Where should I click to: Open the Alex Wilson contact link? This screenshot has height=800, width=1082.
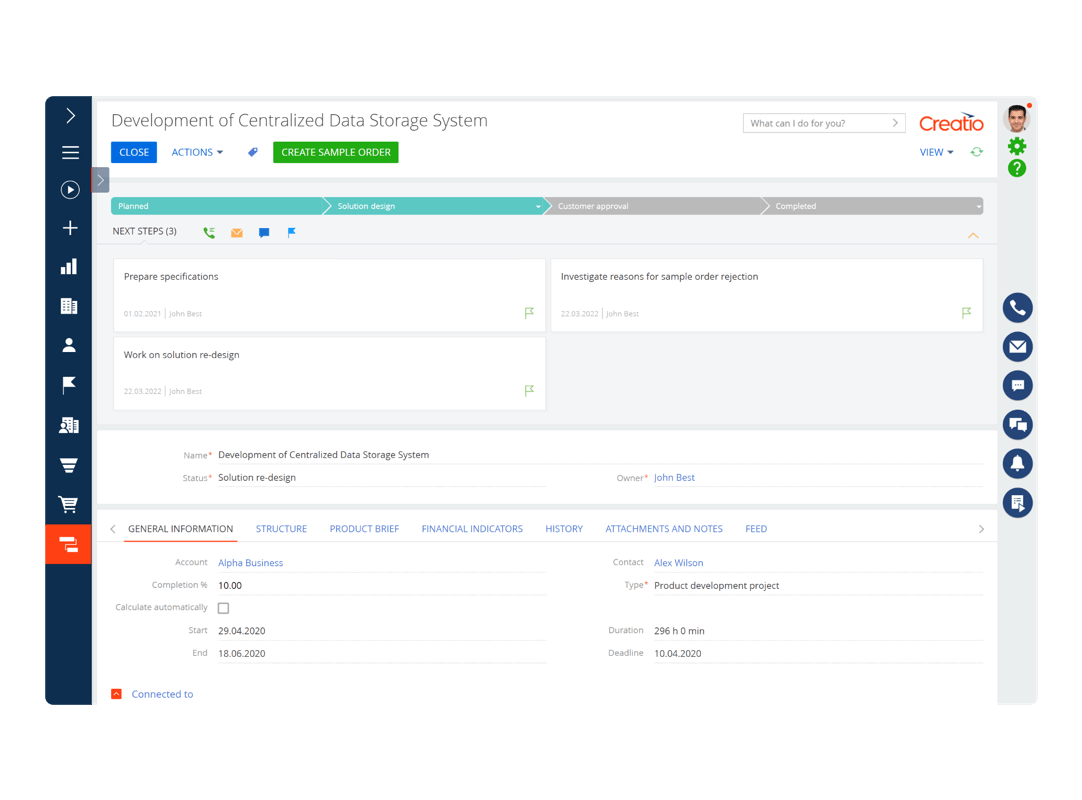tap(678, 563)
